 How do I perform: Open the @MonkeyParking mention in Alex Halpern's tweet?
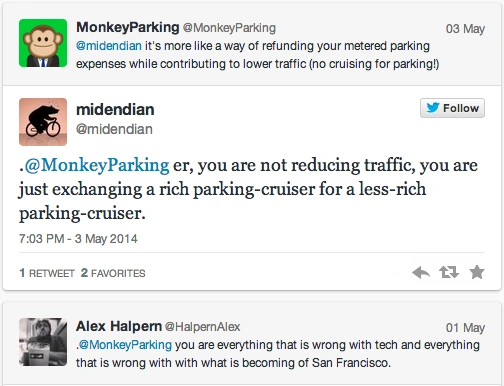click(125, 345)
